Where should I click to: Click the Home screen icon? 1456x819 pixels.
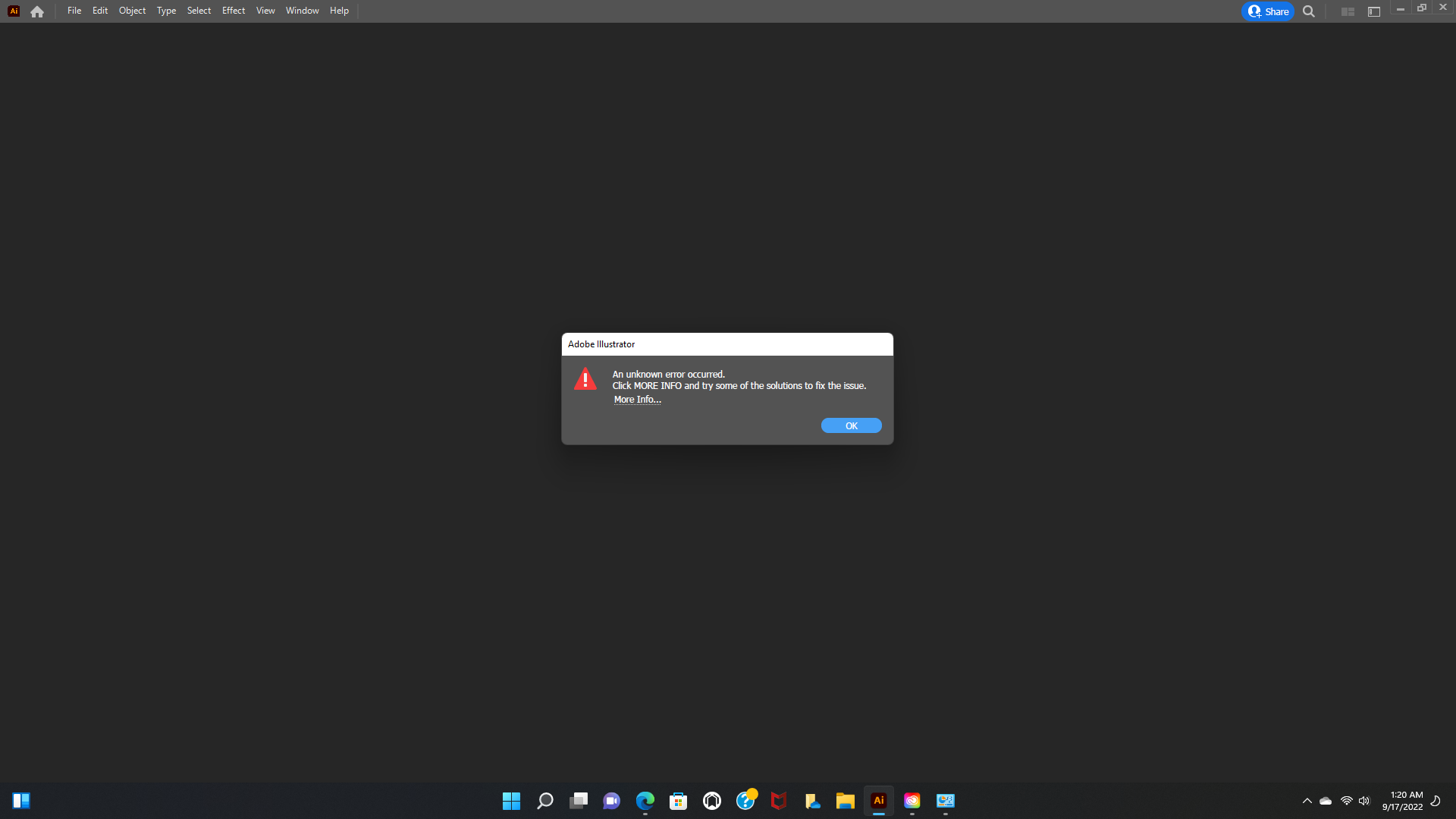36,11
